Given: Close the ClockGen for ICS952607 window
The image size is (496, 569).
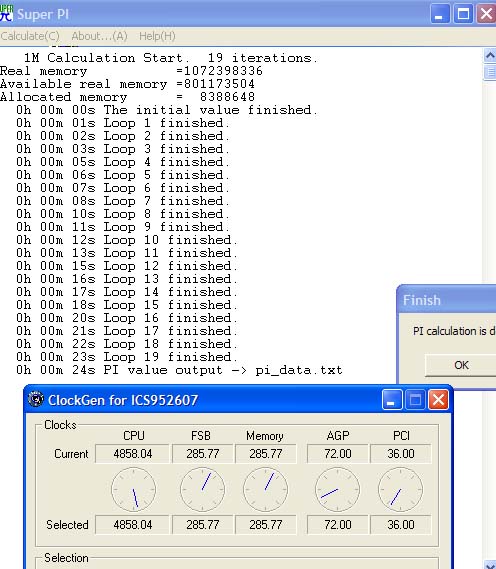Looking at the screenshot, I should tap(438, 400).
